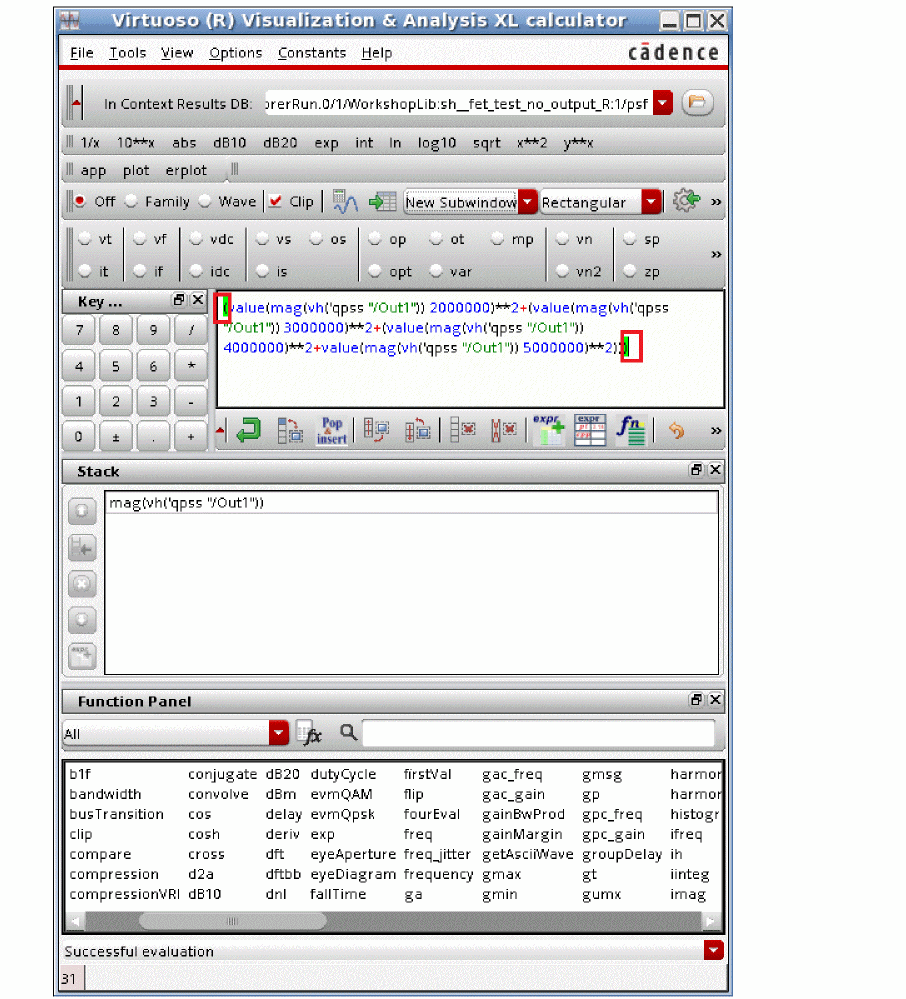The image size is (906, 999).
Task: Select the idc radio button
Action: coord(196,271)
